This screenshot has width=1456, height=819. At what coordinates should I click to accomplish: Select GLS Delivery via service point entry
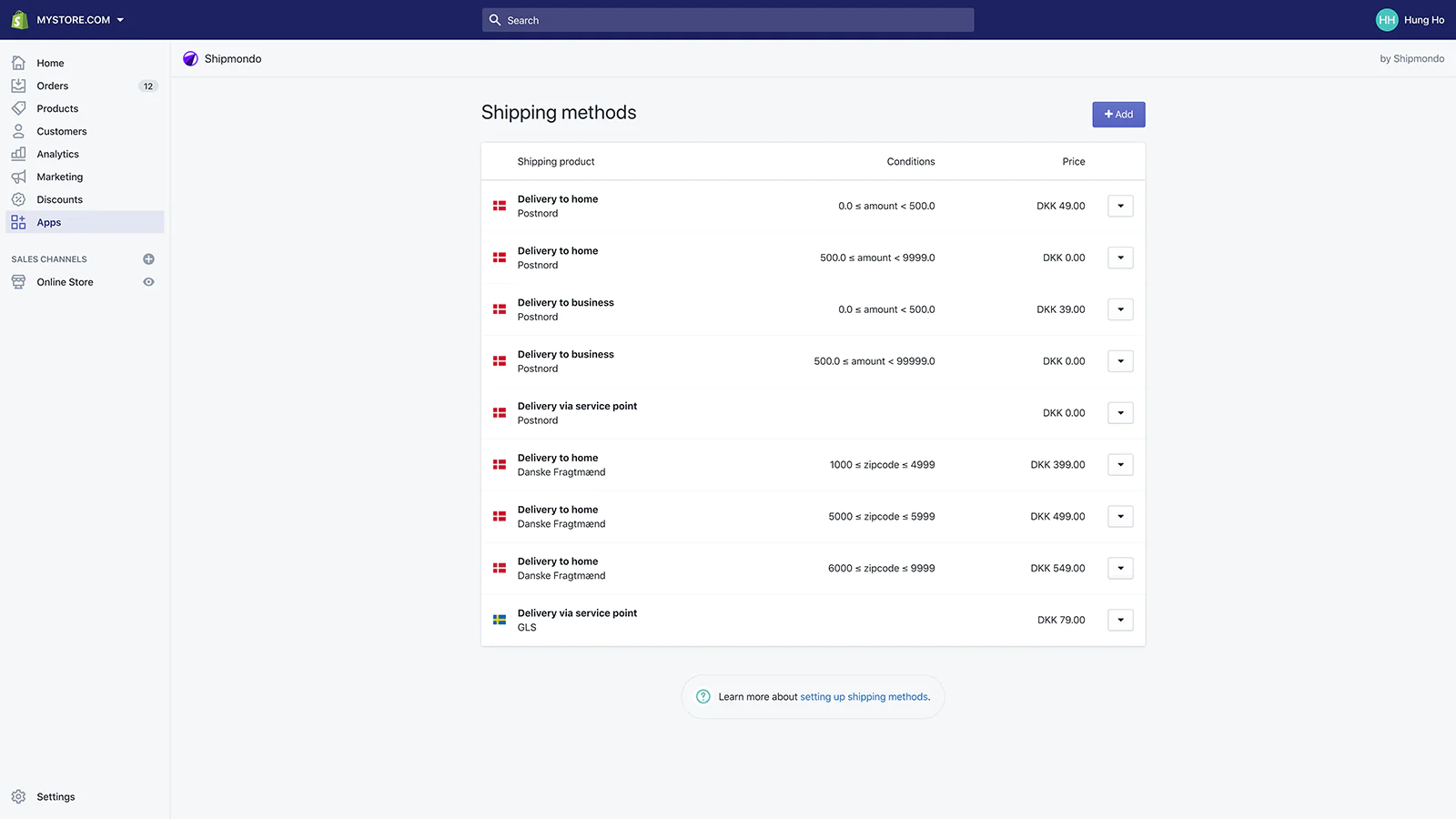pyautogui.click(x=813, y=621)
